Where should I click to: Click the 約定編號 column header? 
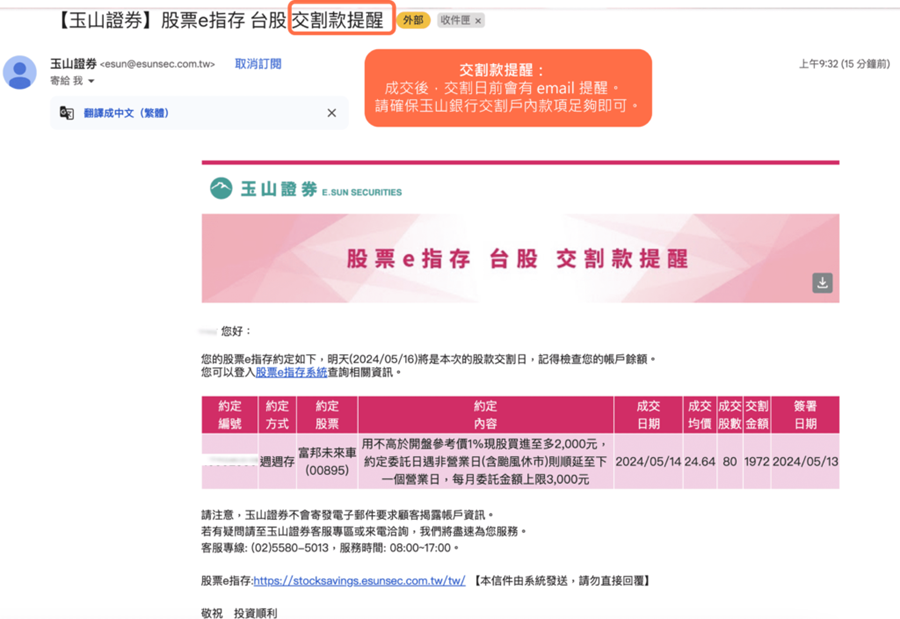coord(230,415)
